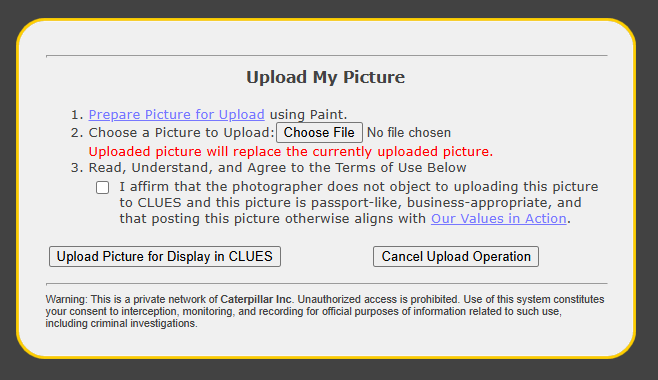The height and width of the screenshot is (380, 658).
Task: Tick the photographer affirmation checkbox
Action: tap(102, 187)
